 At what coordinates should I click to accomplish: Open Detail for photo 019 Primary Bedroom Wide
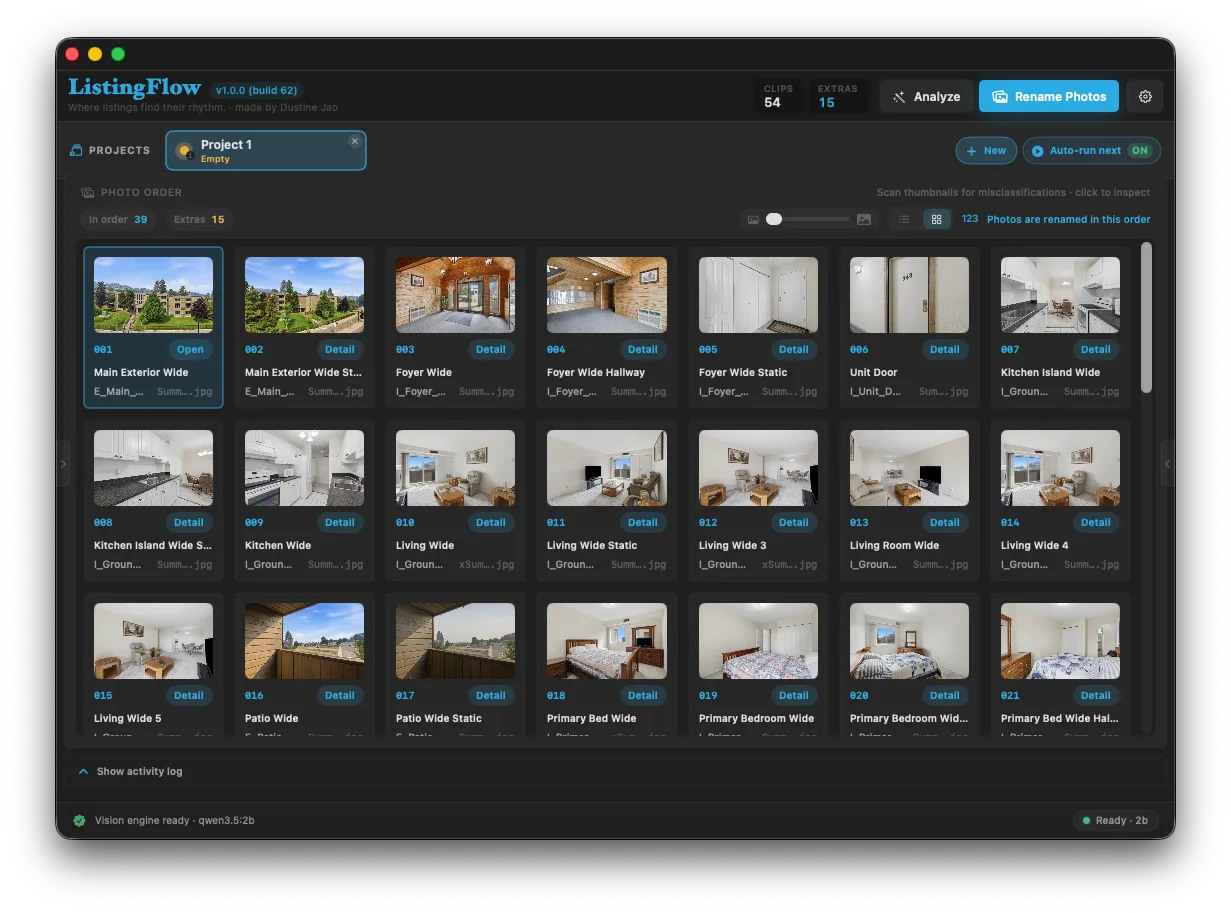point(794,696)
